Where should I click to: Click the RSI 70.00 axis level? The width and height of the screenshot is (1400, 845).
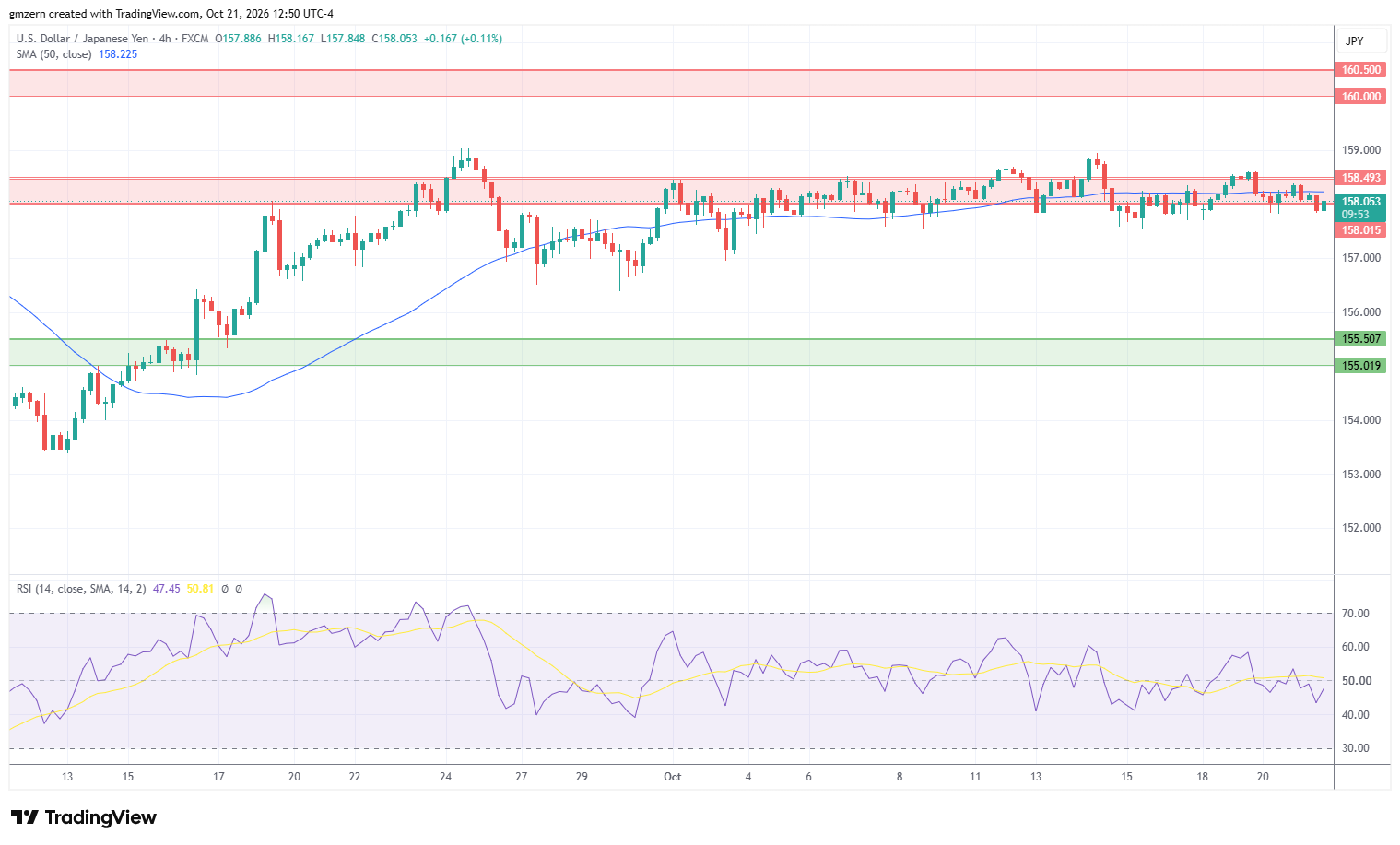[1355, 614]
